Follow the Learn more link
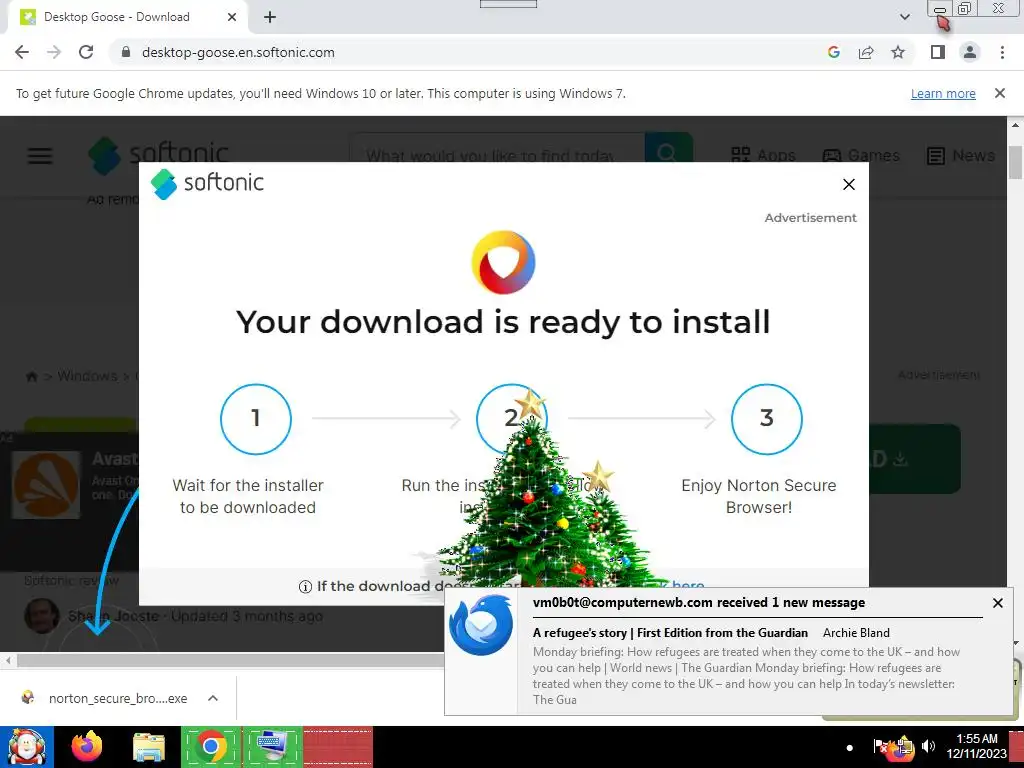Image resolution: width=1024 pixels, height=768 pixels. click(943, 93)
